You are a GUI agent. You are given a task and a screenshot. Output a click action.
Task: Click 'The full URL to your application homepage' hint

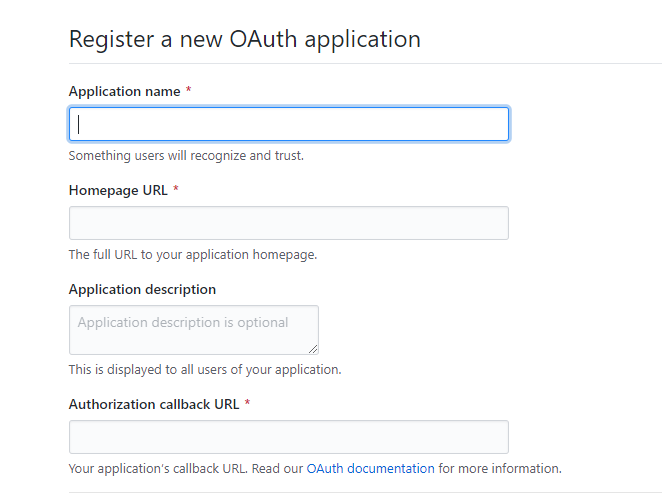[x=192, y=254]
